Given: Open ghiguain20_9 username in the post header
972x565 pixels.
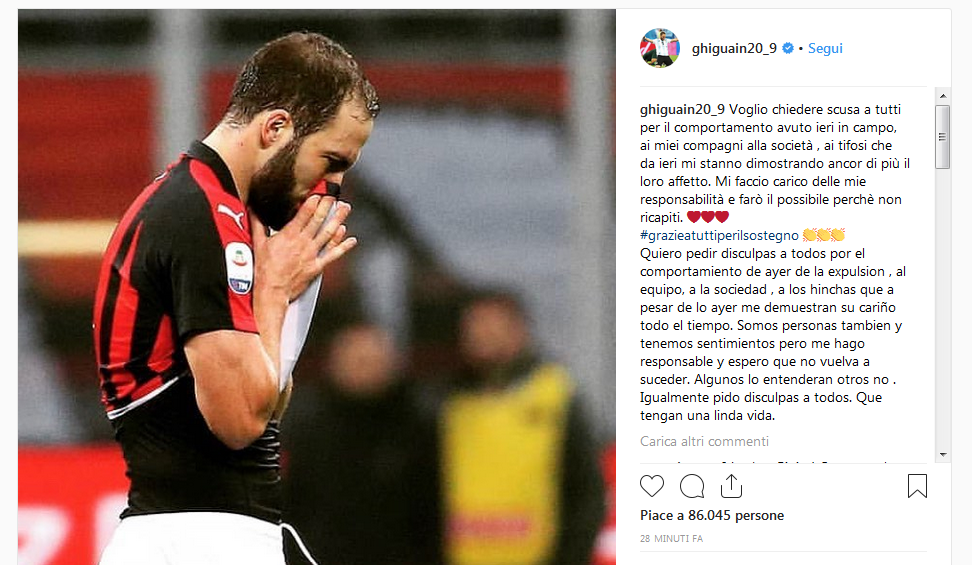Looking at the screenshot, I should [x=734, y=48].
